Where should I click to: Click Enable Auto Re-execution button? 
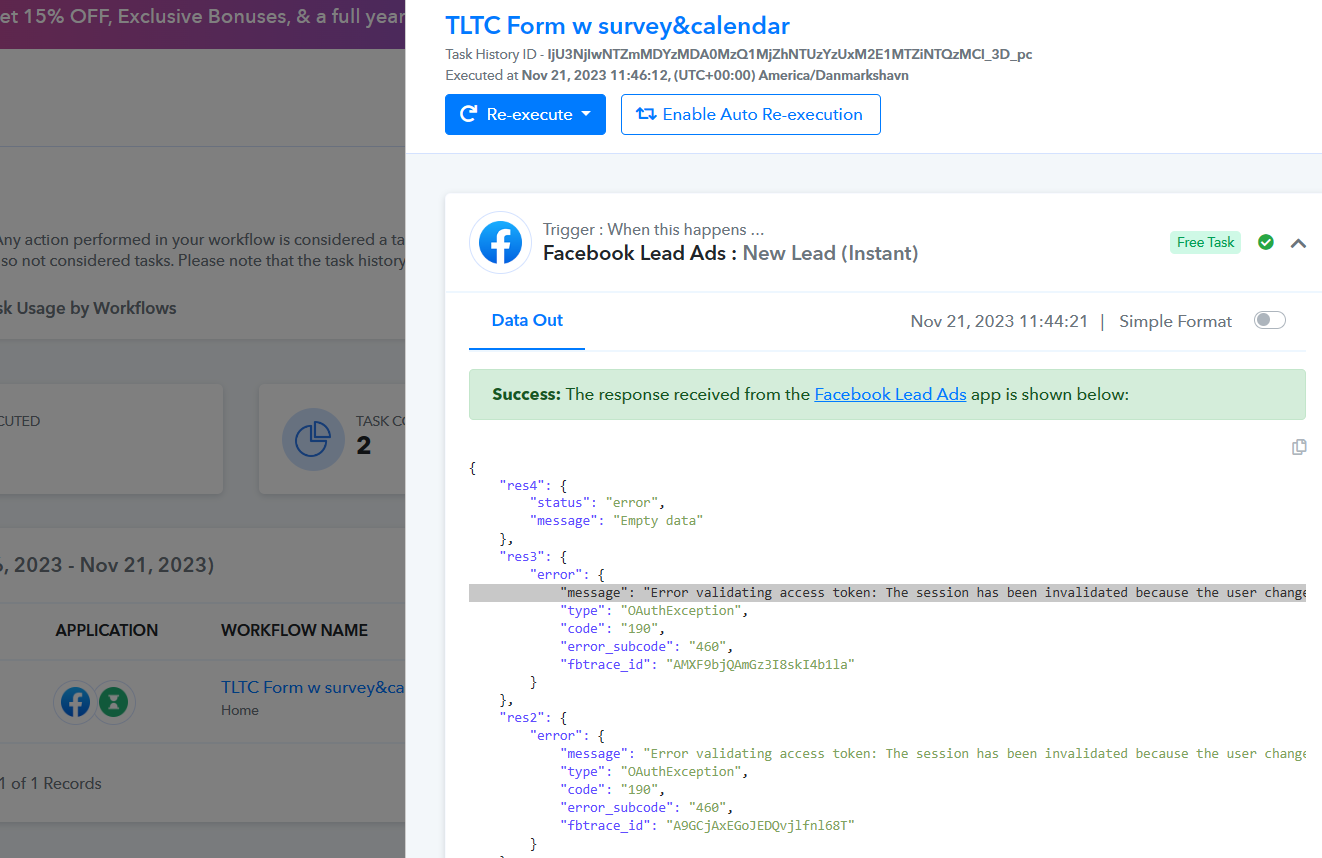coord(750,114)
